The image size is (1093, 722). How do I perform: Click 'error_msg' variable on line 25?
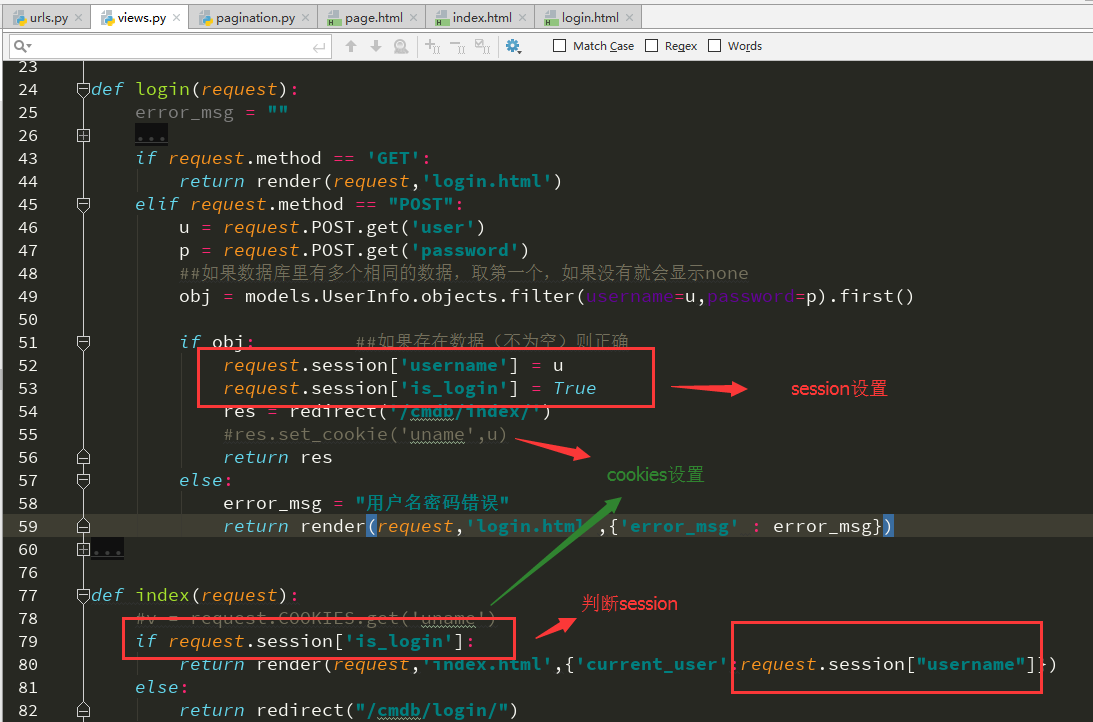[x=184, y=112]
